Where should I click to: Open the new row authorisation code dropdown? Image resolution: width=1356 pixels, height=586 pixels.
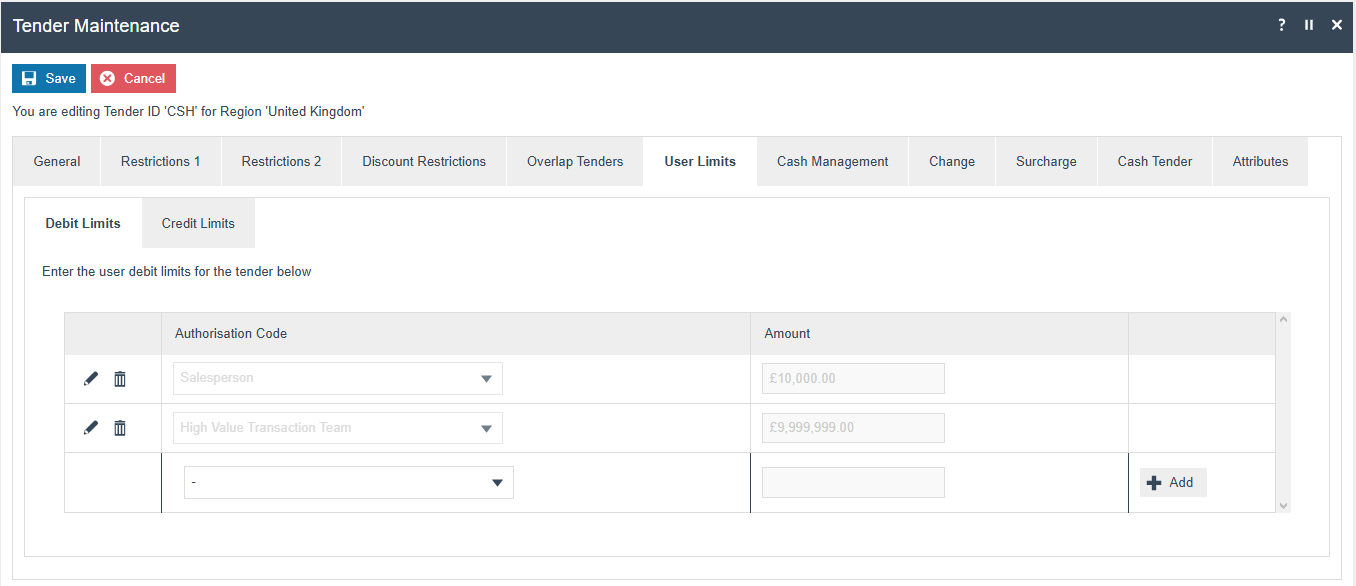(x=349, y=482)
